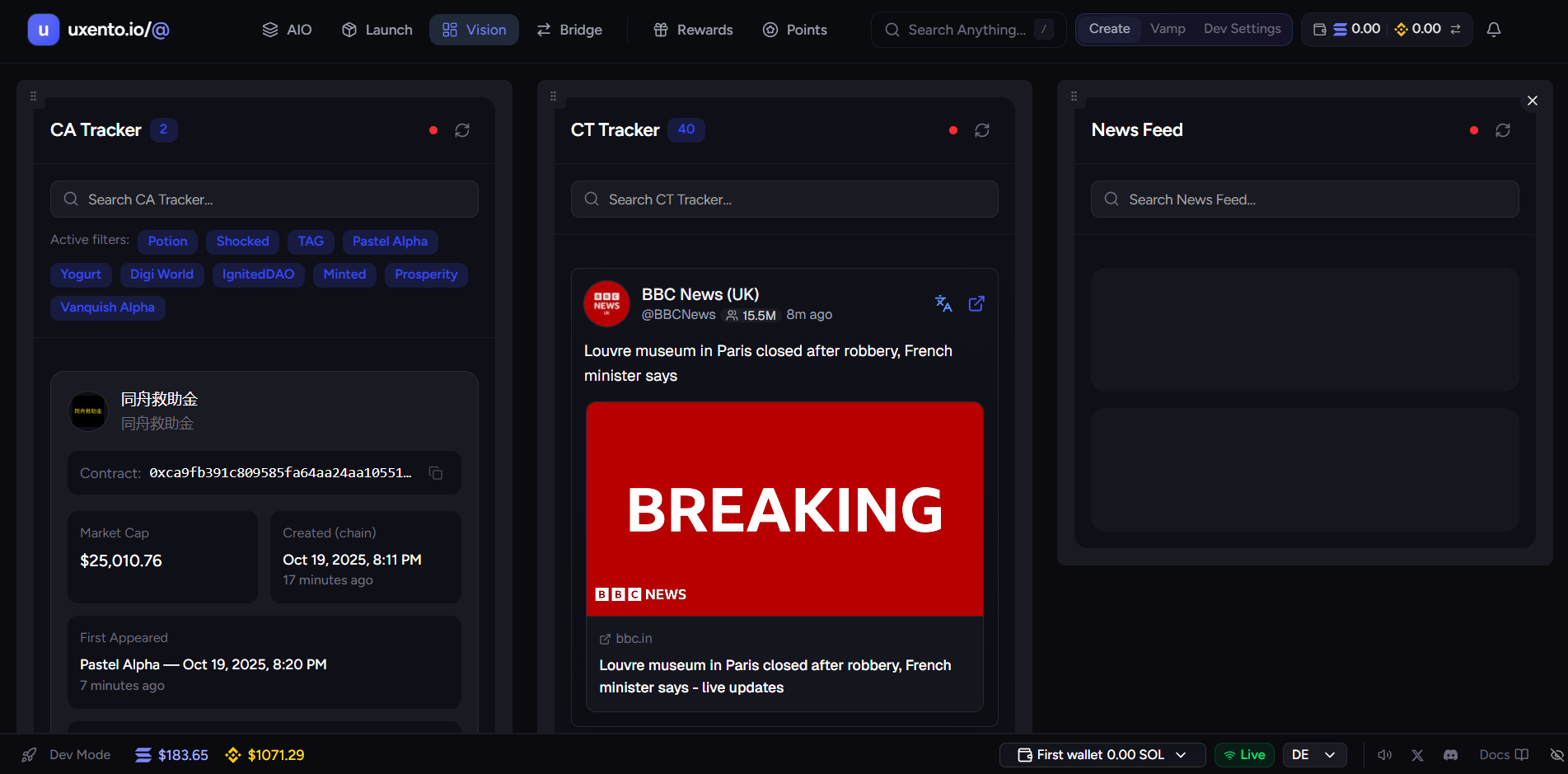1568x774 pixels.
Task: Open BBC tweet in external tab
Action: click(x=976, y=303)
